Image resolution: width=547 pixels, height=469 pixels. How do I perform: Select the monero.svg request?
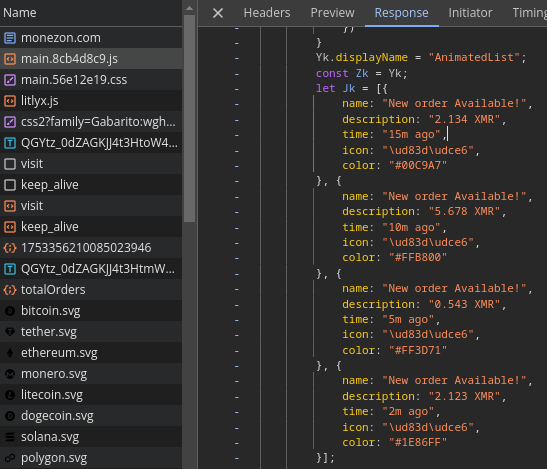coord(91,374)
